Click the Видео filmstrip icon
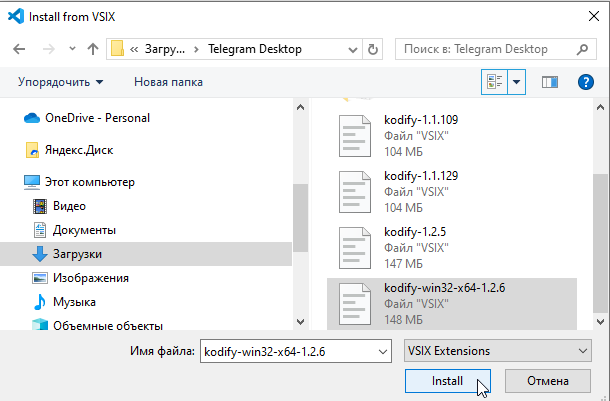Screen dimensions: 610x401 pos(40,206)
